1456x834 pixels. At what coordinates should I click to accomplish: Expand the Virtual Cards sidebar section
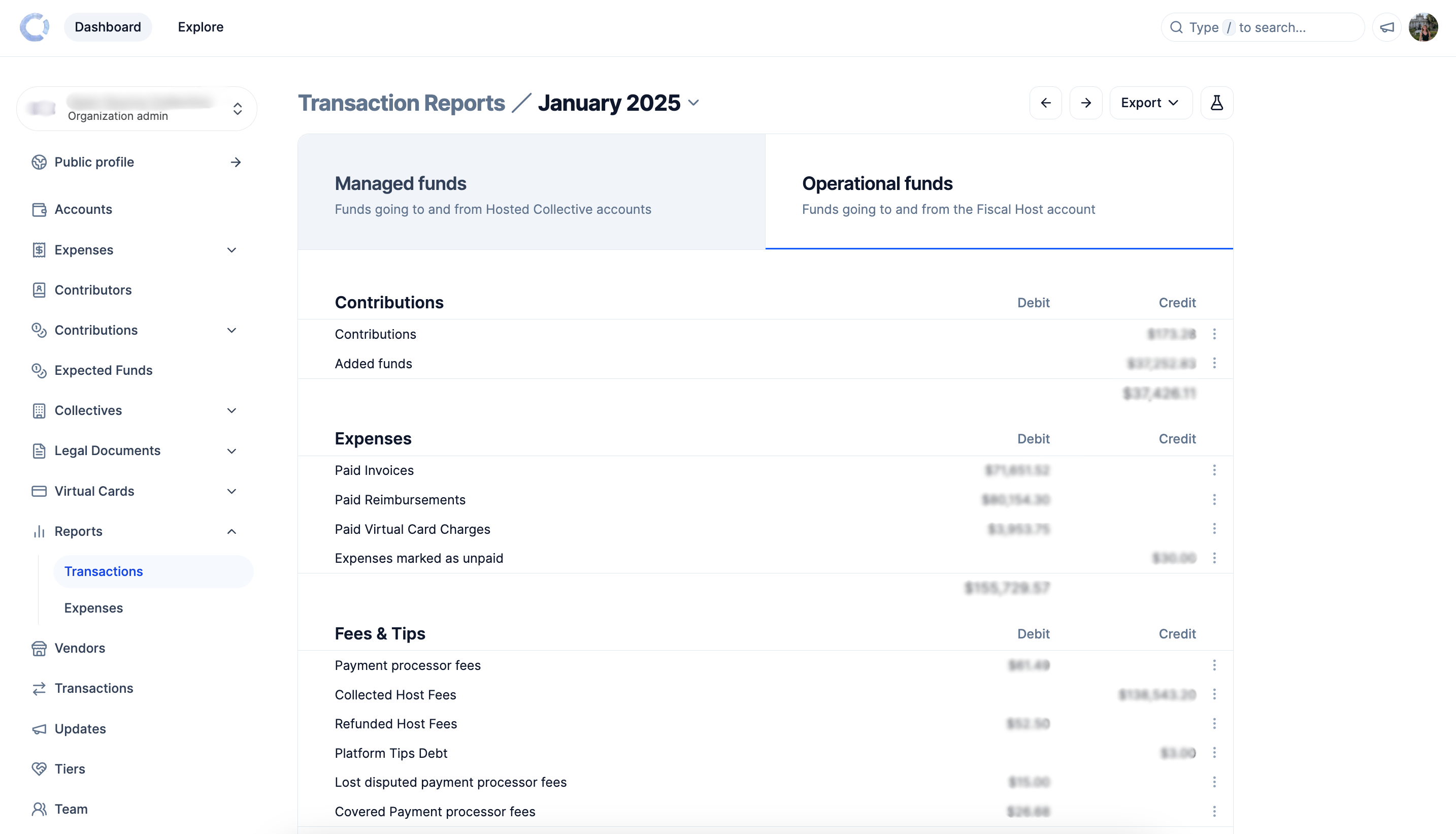231,491
